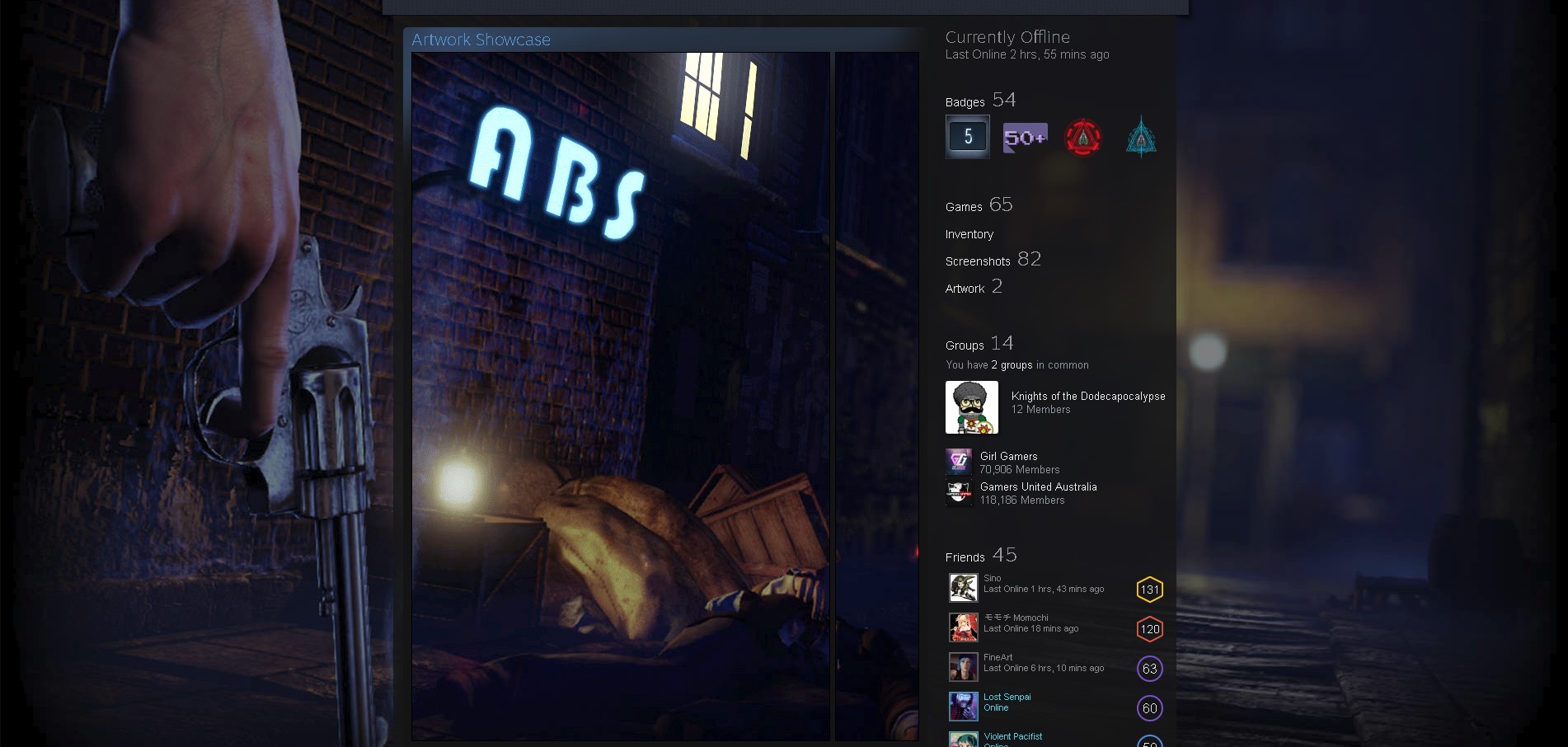Open Violent Pacifist's profile name link

click(1013, 736)
